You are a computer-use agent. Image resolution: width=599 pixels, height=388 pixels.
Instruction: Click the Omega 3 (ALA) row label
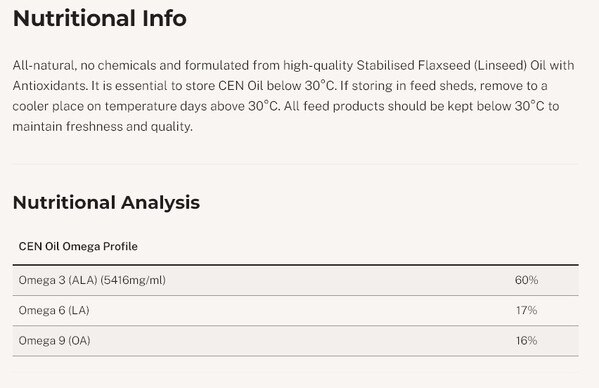(92, 280)
